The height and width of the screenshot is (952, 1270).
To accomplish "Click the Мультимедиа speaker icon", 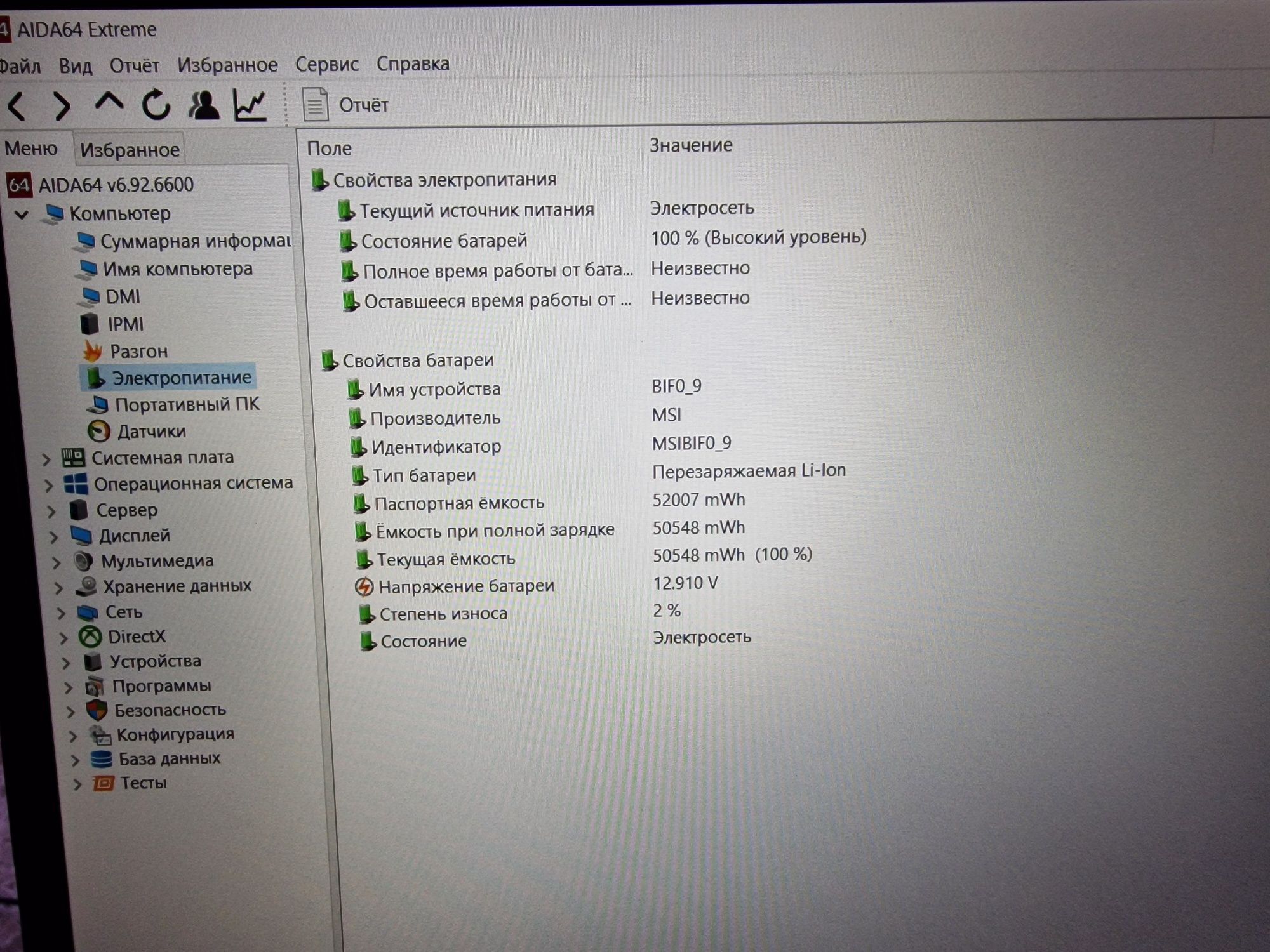I will pyautogui.click(x=83, y=561).
